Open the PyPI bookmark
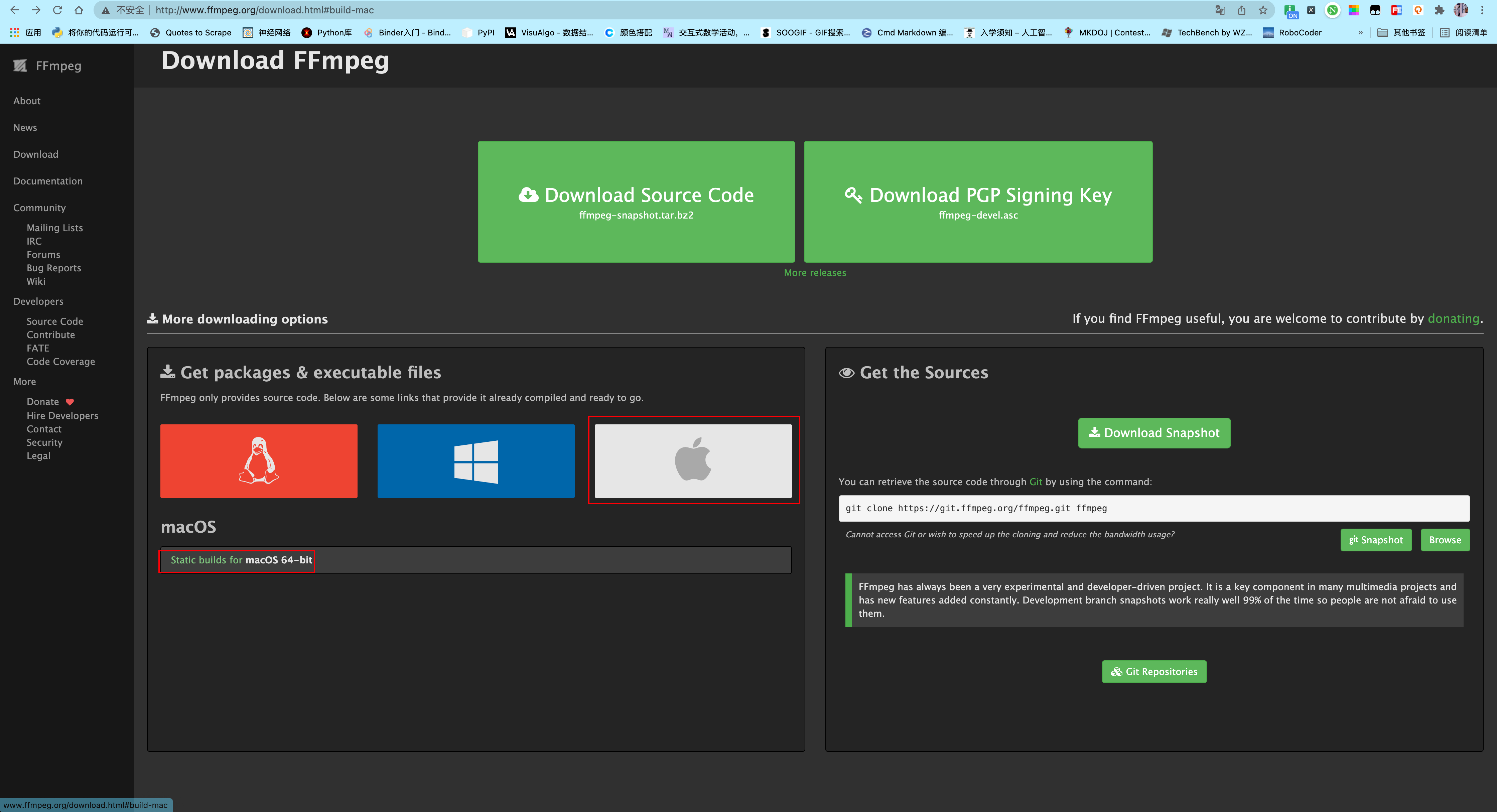 click(x=478, y=32)
